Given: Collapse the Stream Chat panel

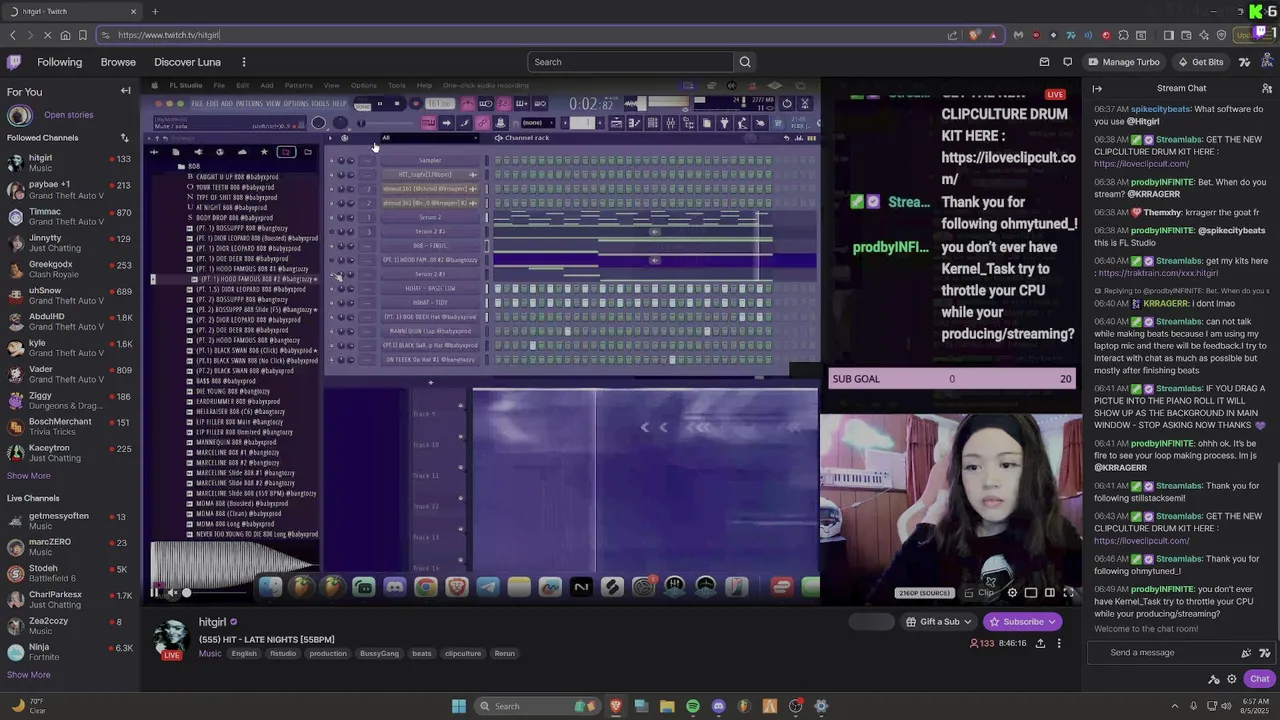Looking at the screenshot, I should tap(1097, 88).
